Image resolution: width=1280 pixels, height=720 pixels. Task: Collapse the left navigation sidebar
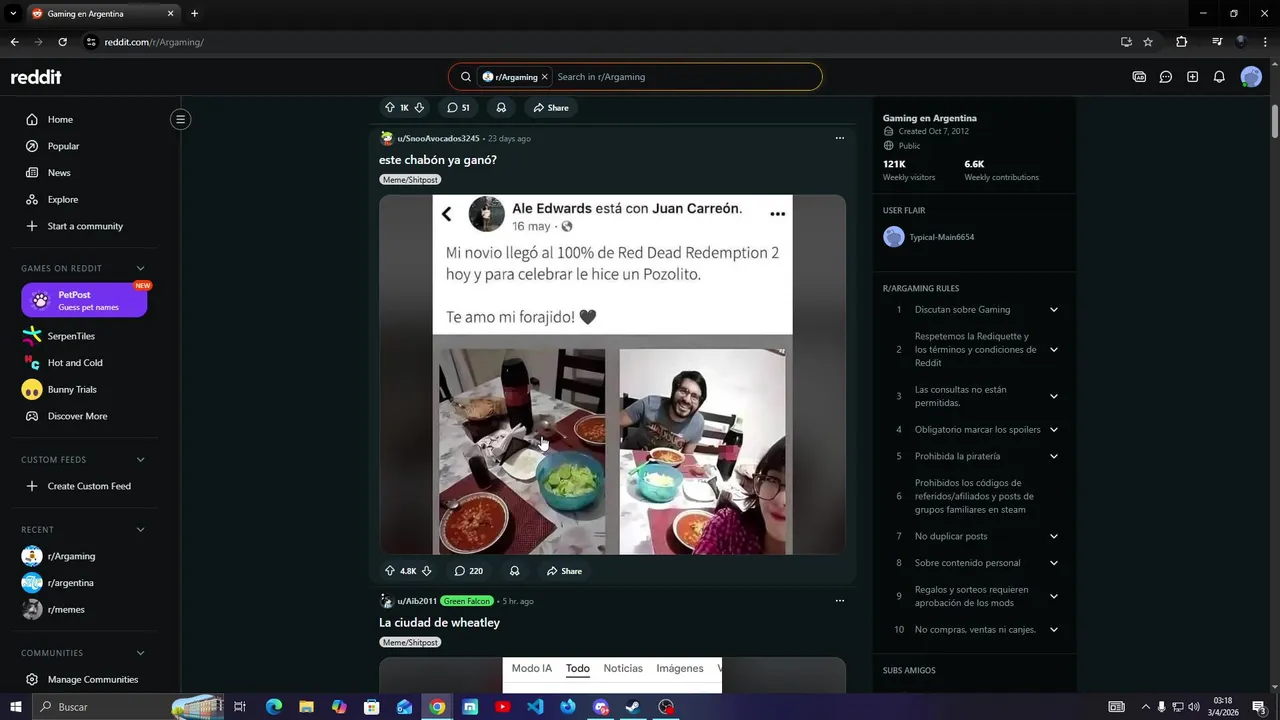[180, 120]
